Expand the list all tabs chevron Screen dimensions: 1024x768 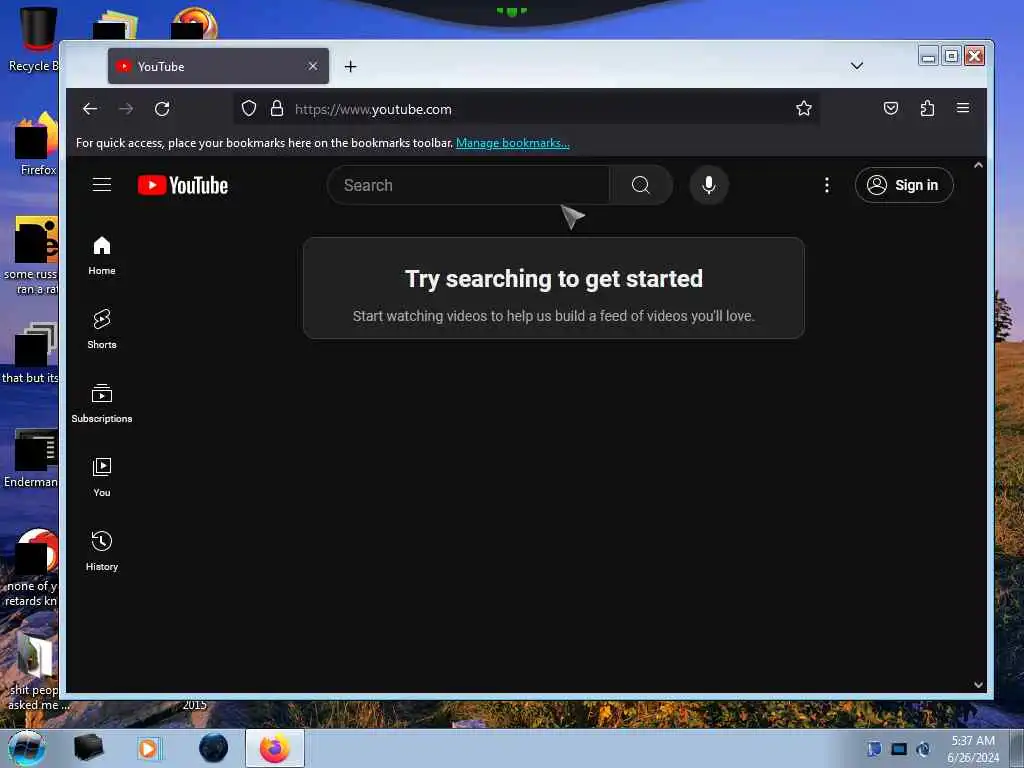[x=857, y=66]
